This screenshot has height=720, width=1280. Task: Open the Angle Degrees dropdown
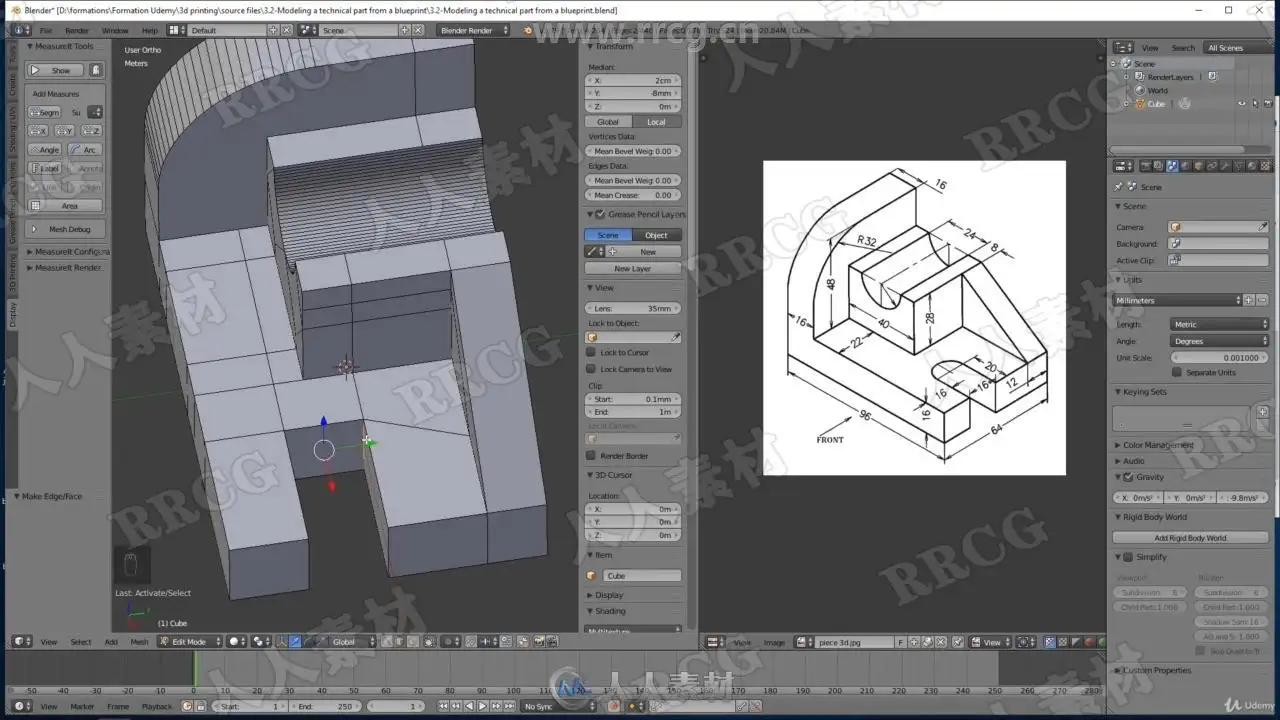pos(1220,341)
